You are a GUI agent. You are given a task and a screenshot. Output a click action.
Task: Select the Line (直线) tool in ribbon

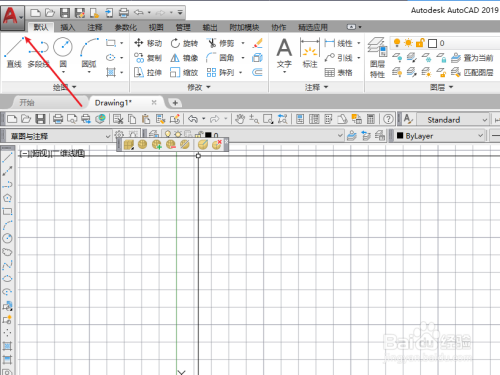(14, 53)
